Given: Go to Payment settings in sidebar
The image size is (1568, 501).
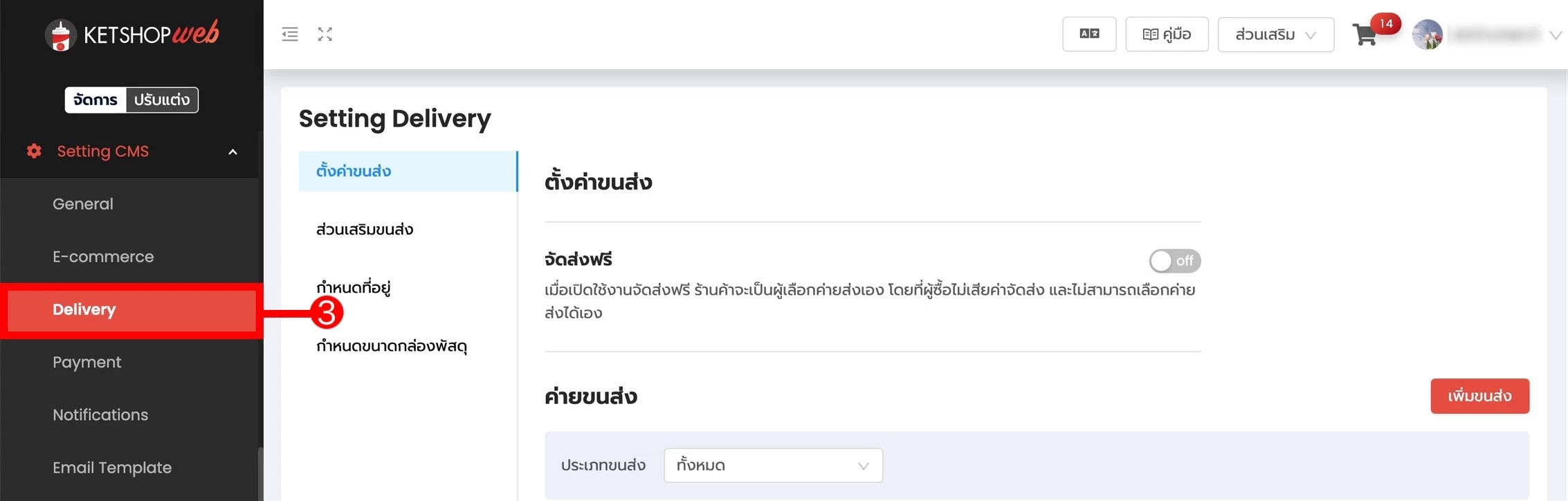Looking at the screenshot, I should tap(87, 362).
